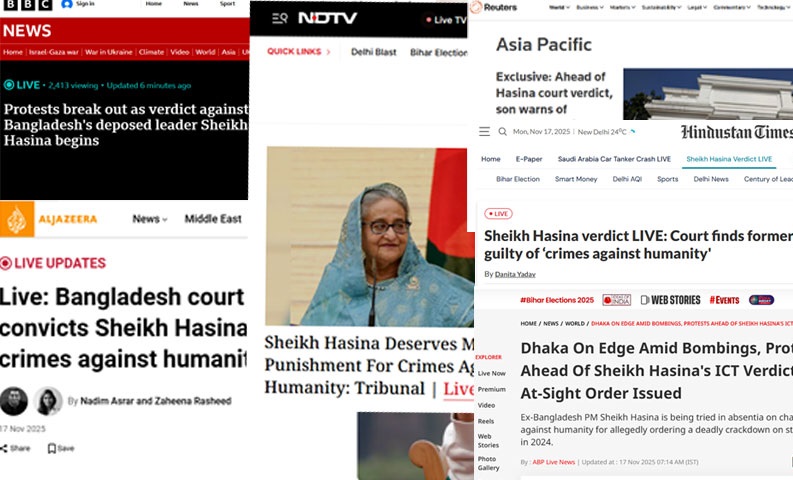Expand the NDTV Quick Links arrow
Viewport: 793px width, 480px height.
click(x=328, y=52)
